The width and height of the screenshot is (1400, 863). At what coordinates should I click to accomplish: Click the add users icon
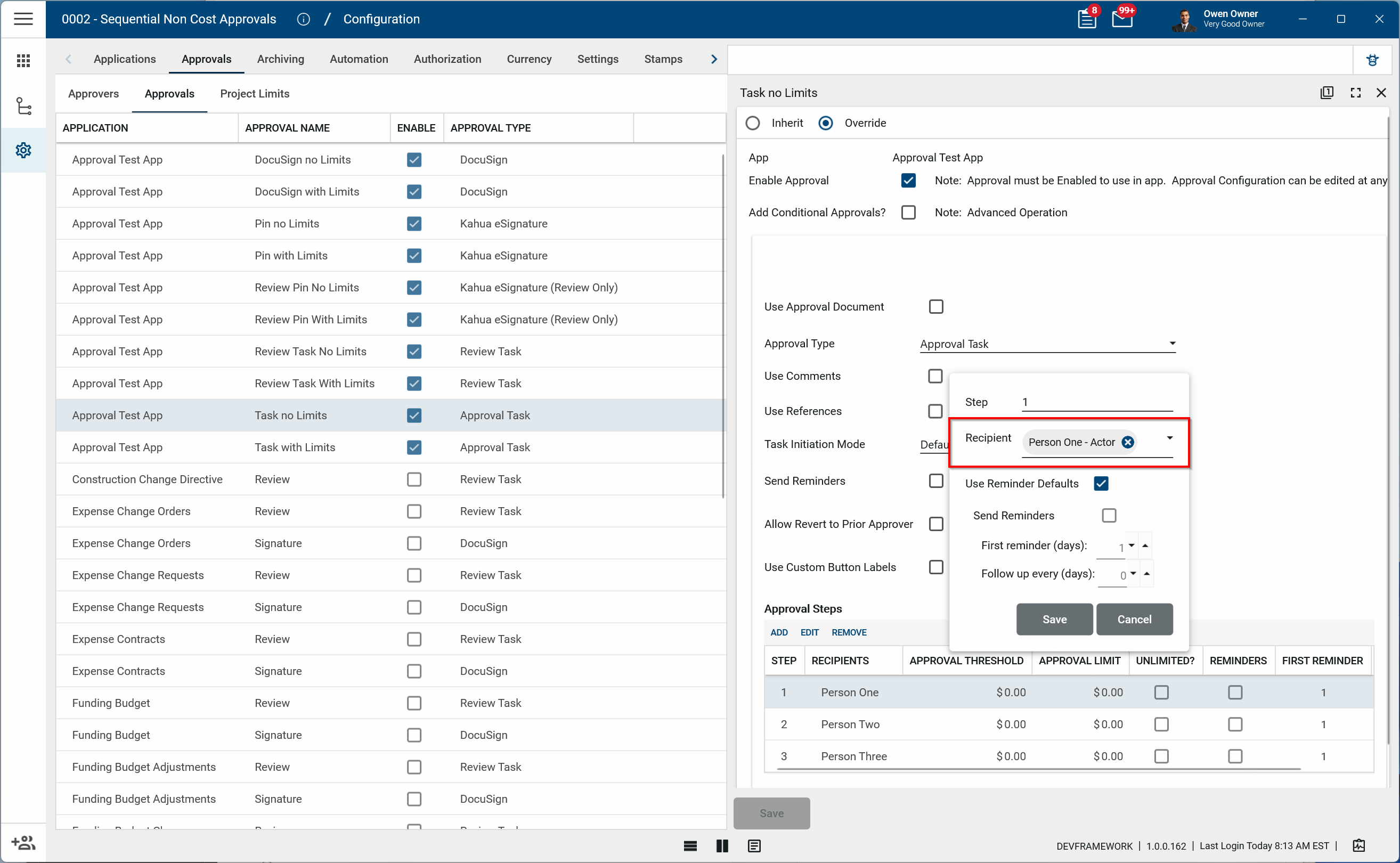click(23, 842)
